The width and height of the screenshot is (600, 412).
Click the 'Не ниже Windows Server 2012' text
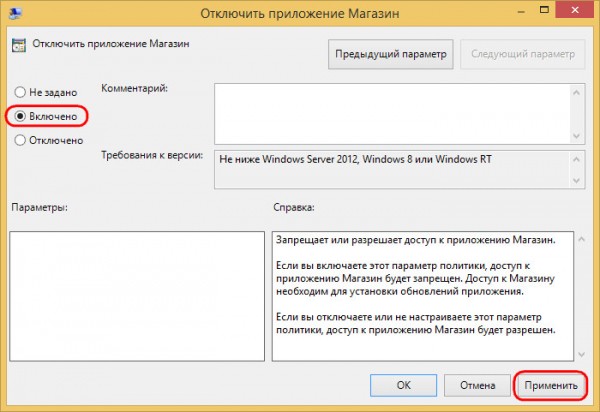click(x=289, y=159)
